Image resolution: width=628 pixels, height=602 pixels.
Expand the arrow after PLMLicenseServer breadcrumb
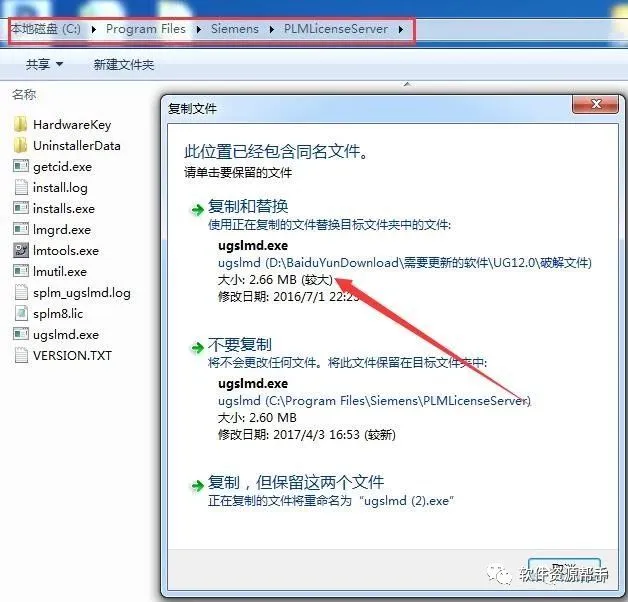click(x=401, y=29)
